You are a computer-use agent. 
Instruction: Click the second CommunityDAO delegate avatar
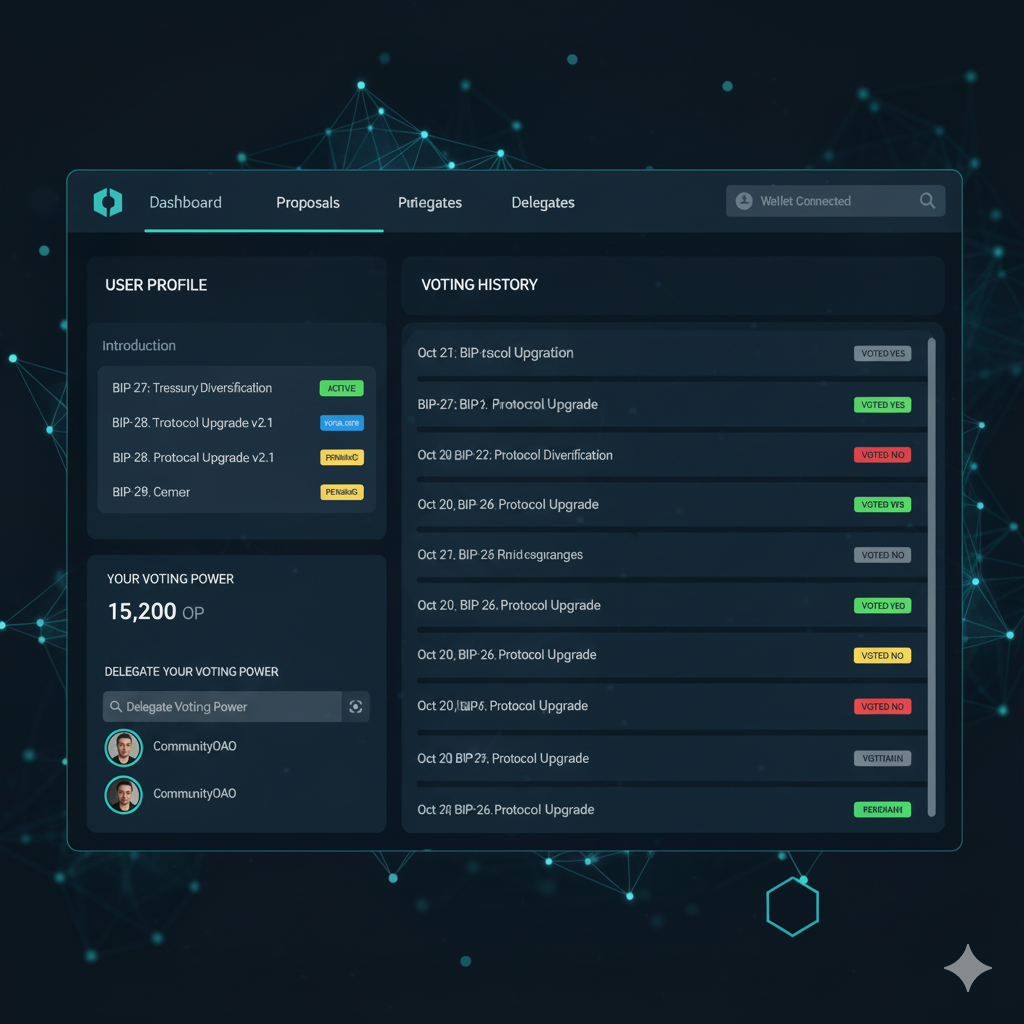click(123, 793)
